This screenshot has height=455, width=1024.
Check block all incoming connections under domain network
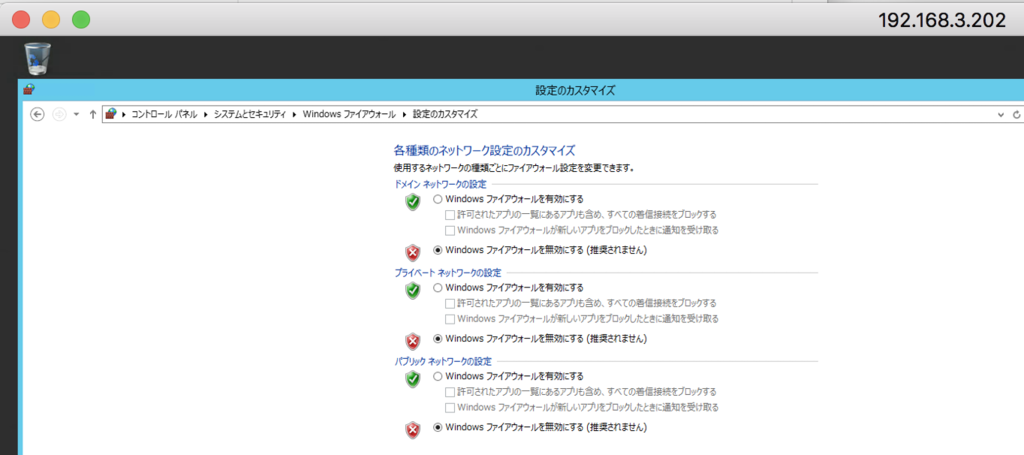[x=449, y=215]
